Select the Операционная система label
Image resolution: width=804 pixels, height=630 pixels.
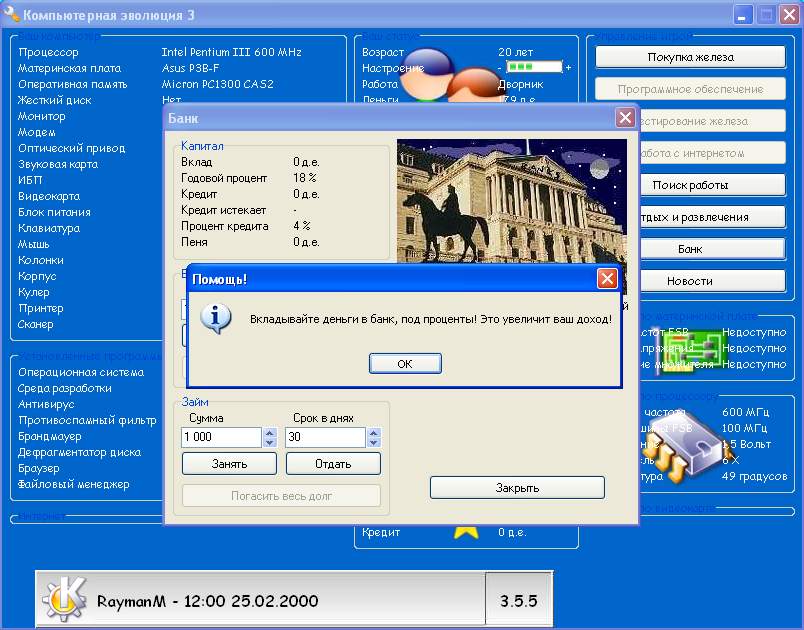point(81,372)
